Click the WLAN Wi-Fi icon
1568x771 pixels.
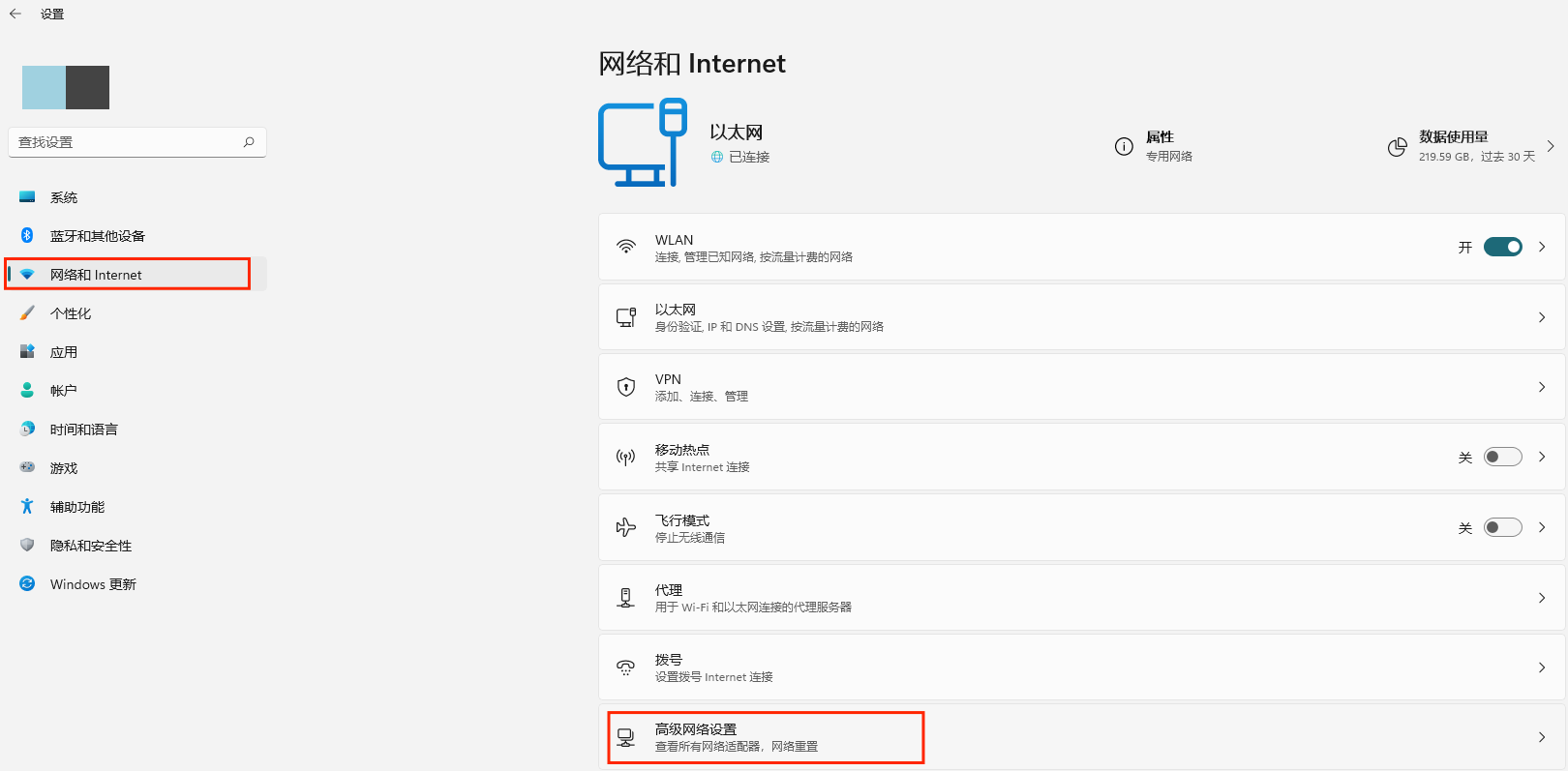click(x=626, y=247)
